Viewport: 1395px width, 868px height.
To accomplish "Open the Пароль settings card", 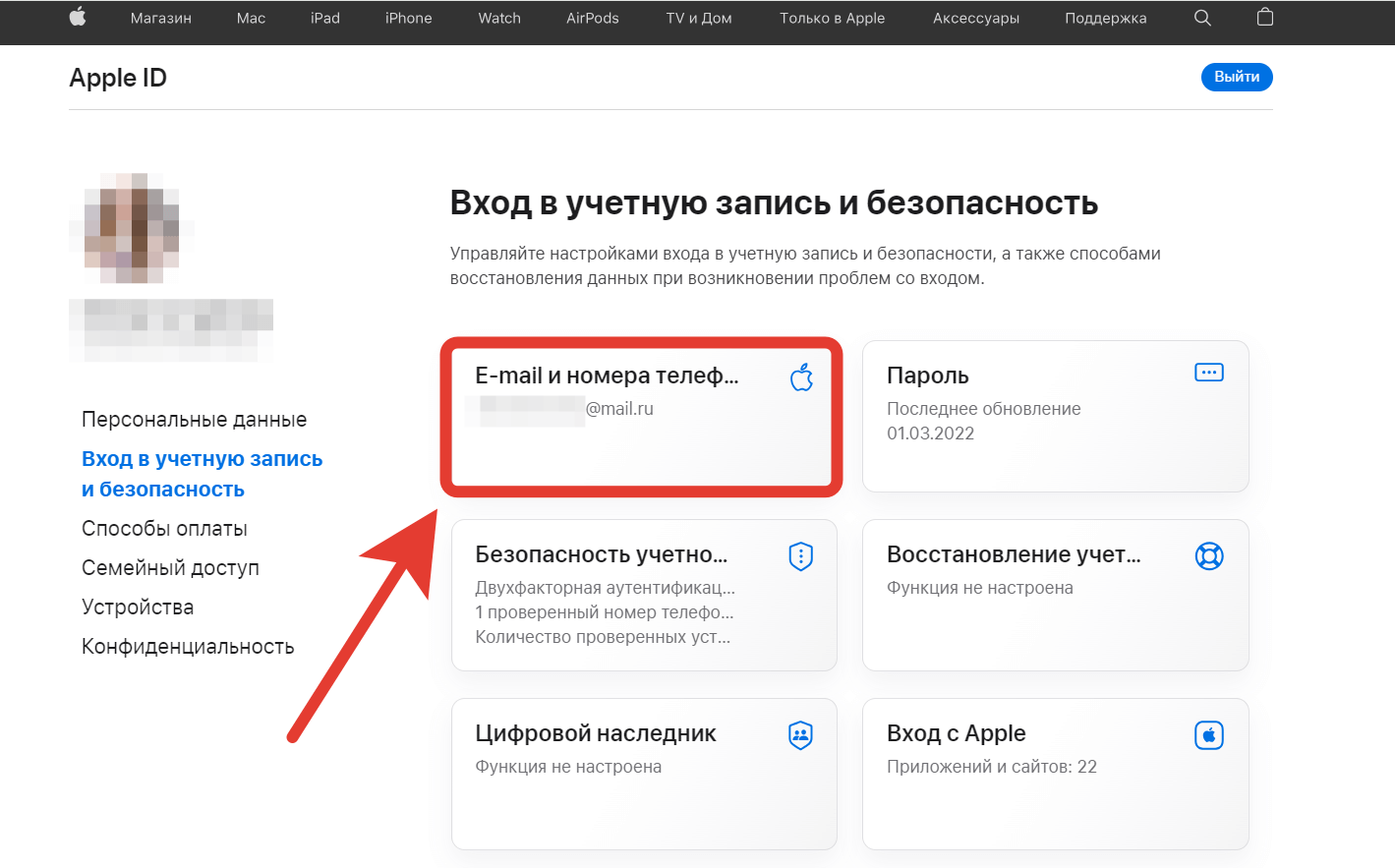I will pyautogui.click(x=1055, y=416).
